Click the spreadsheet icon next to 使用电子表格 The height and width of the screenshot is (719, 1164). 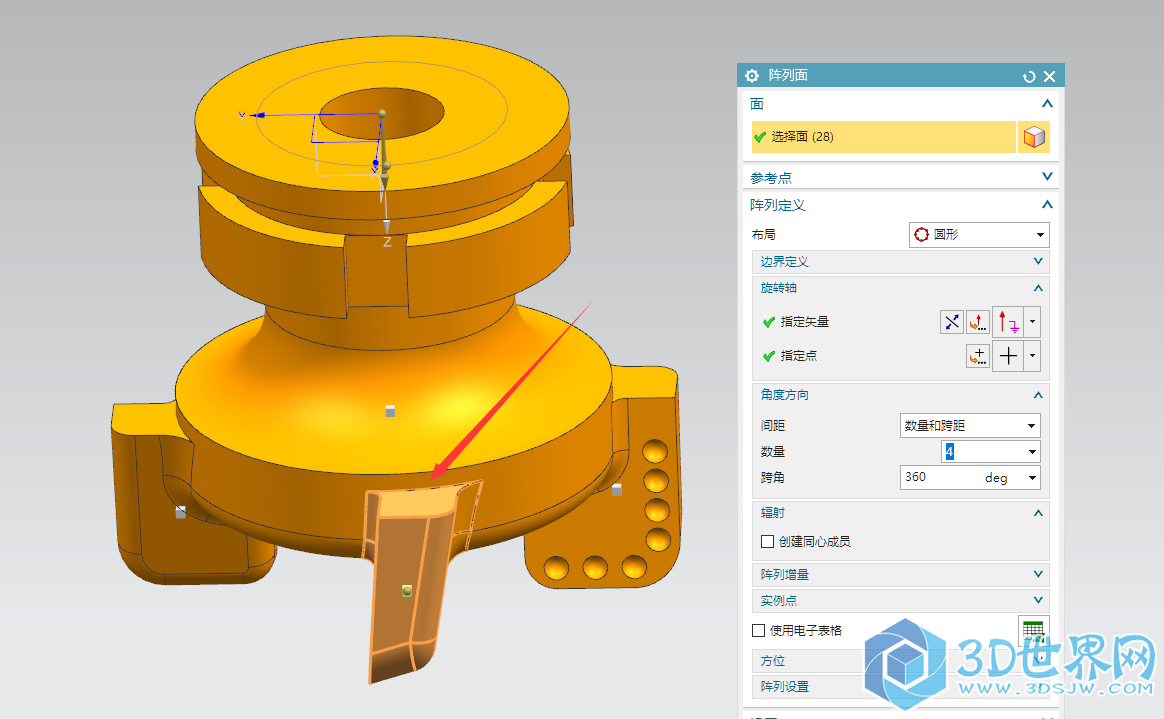(1033, 631)
